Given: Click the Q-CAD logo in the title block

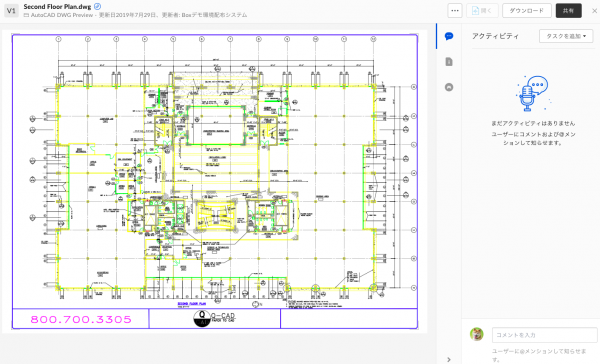Looking at the screenshot, I should (214, 318).
